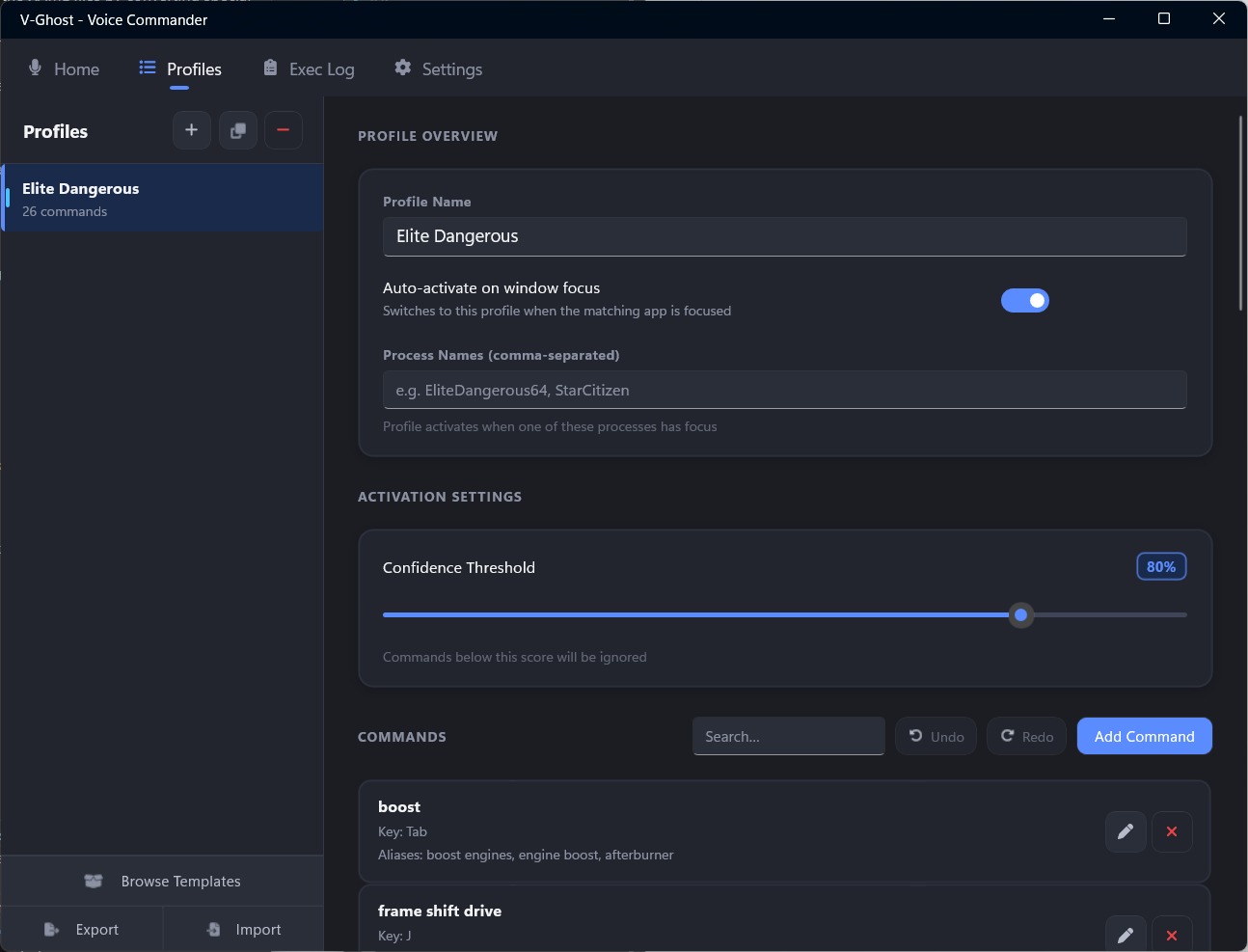Export the profile
This screenshot has height=952, width=1248.
[x=82, y=929]
